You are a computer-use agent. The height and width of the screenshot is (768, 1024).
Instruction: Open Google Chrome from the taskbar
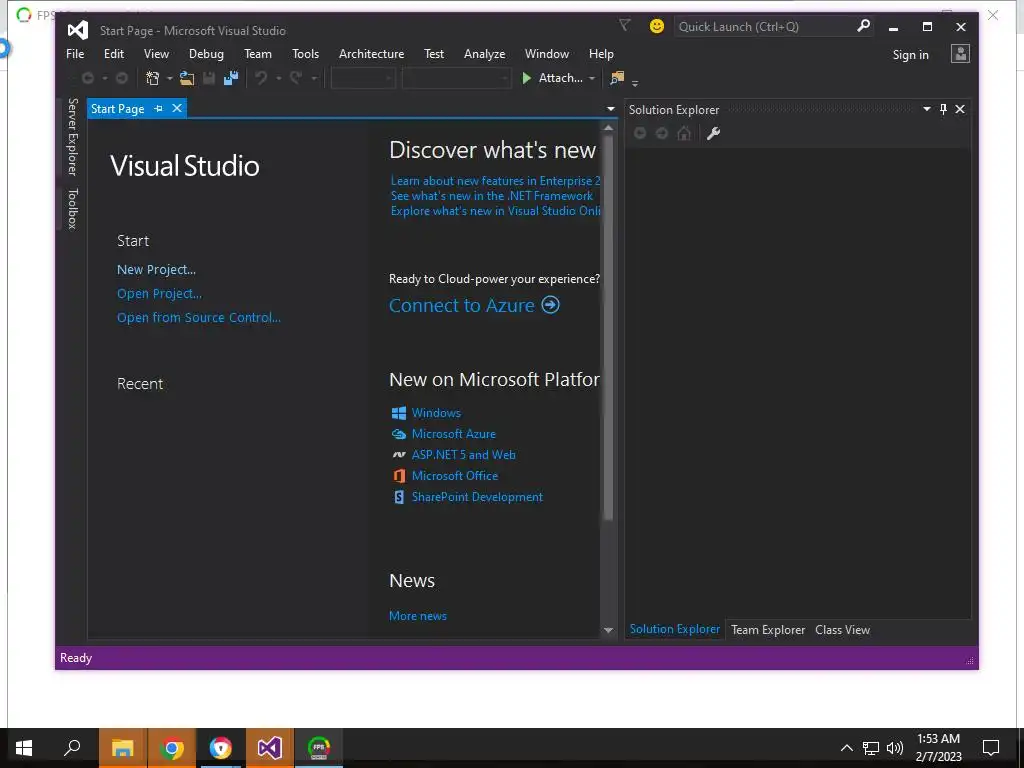[172, 748]
